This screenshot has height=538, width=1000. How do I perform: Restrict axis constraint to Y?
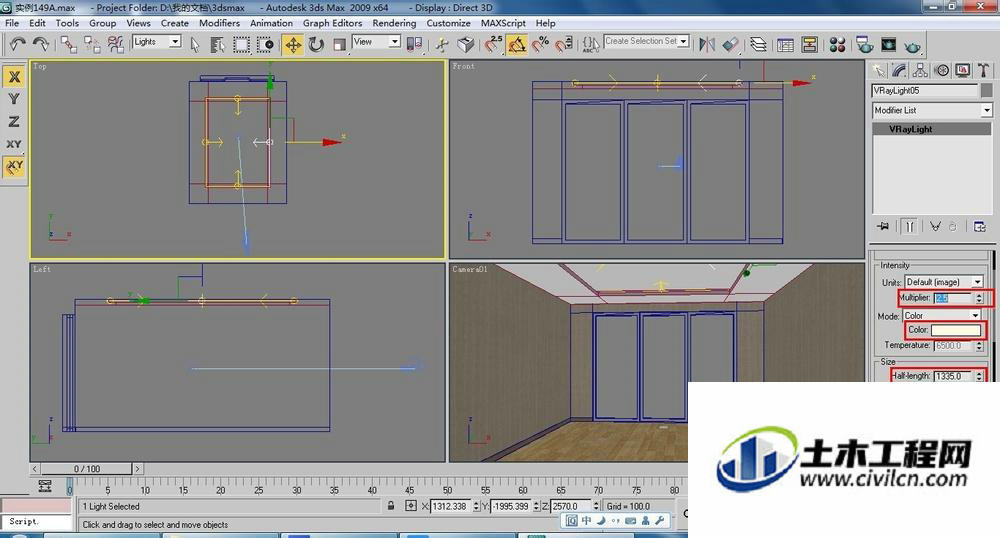click(x=14, y=99)
